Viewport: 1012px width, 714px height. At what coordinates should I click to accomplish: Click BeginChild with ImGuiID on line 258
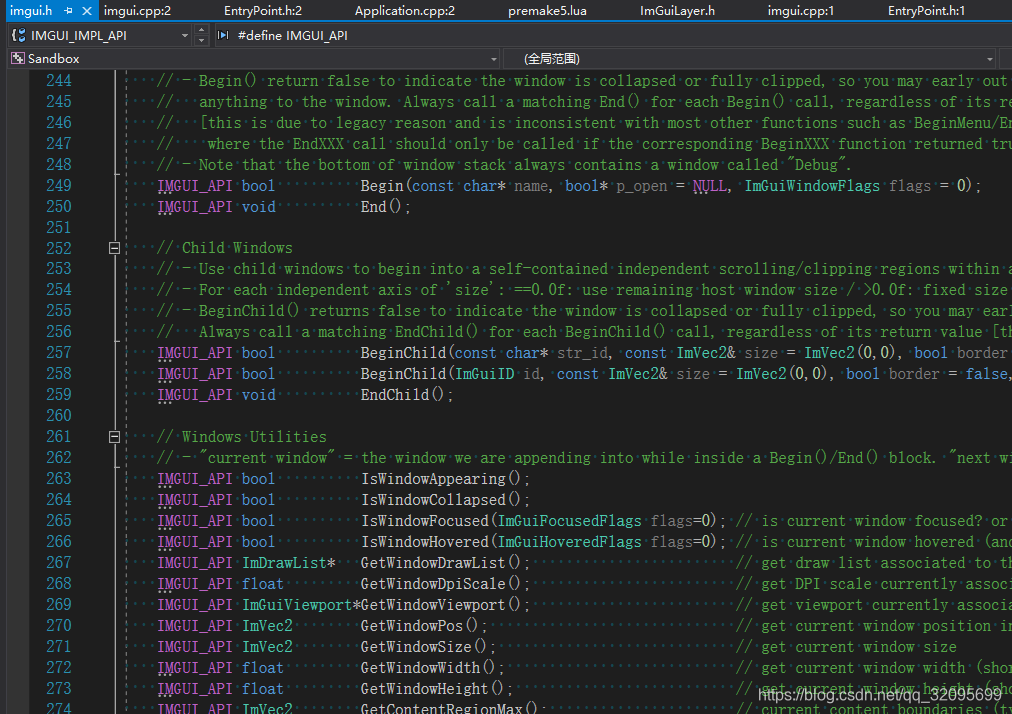coord(403,374)
